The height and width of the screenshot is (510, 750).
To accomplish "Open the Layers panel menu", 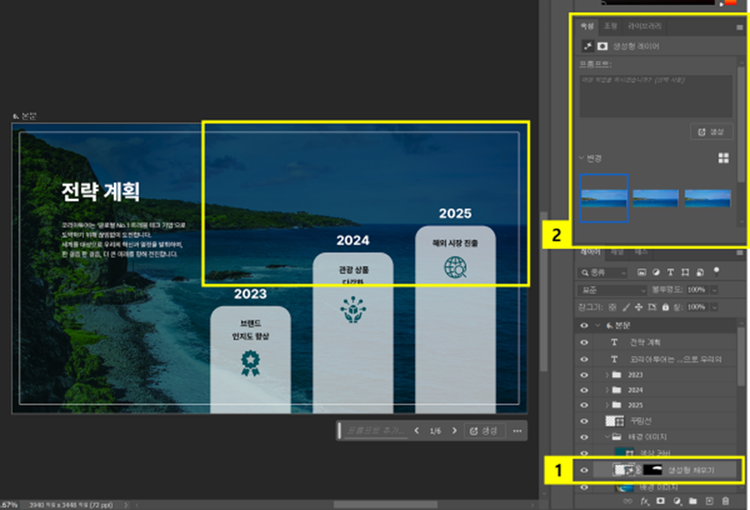I will (739, 252).
